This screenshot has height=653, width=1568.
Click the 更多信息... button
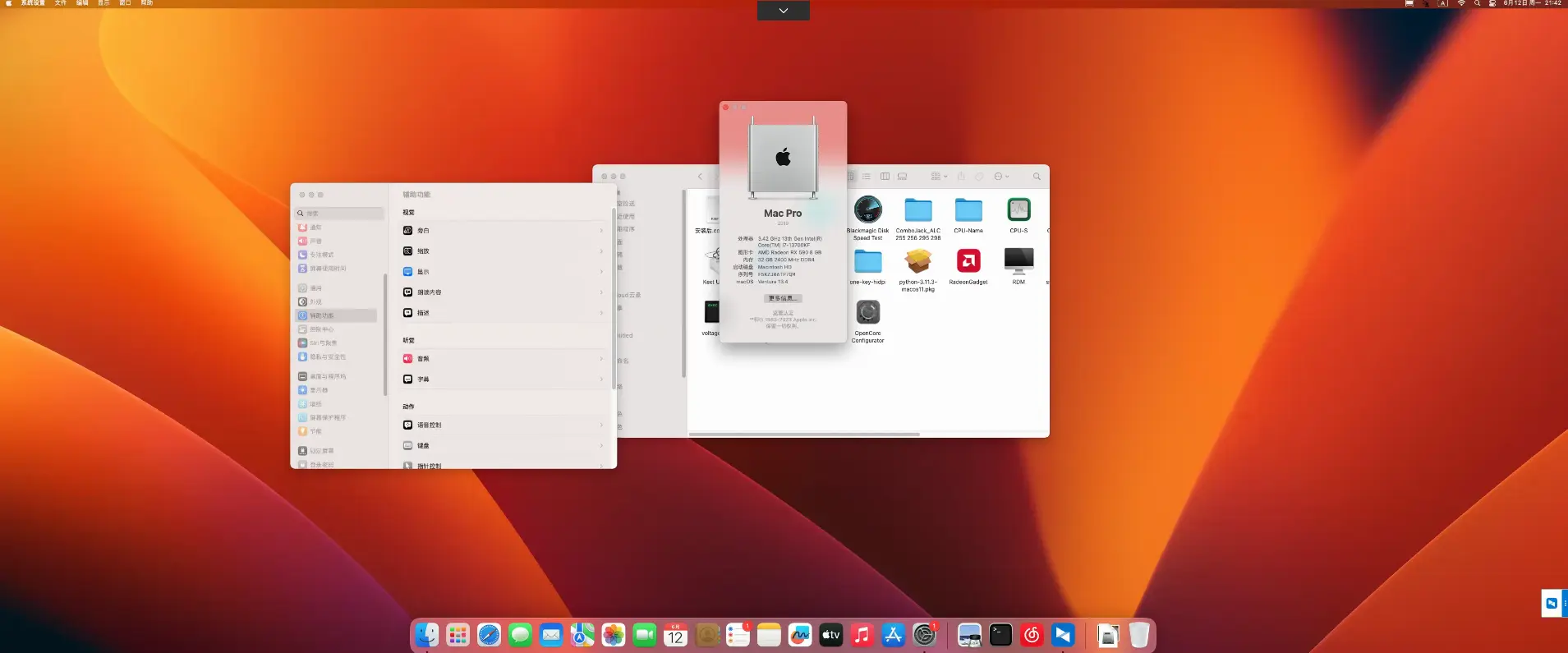point(783,298)
